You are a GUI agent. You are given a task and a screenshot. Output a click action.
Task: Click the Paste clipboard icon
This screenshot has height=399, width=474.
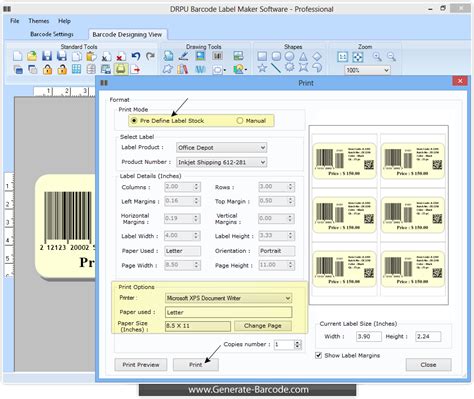pyautogui.click(x=91, y=56)
